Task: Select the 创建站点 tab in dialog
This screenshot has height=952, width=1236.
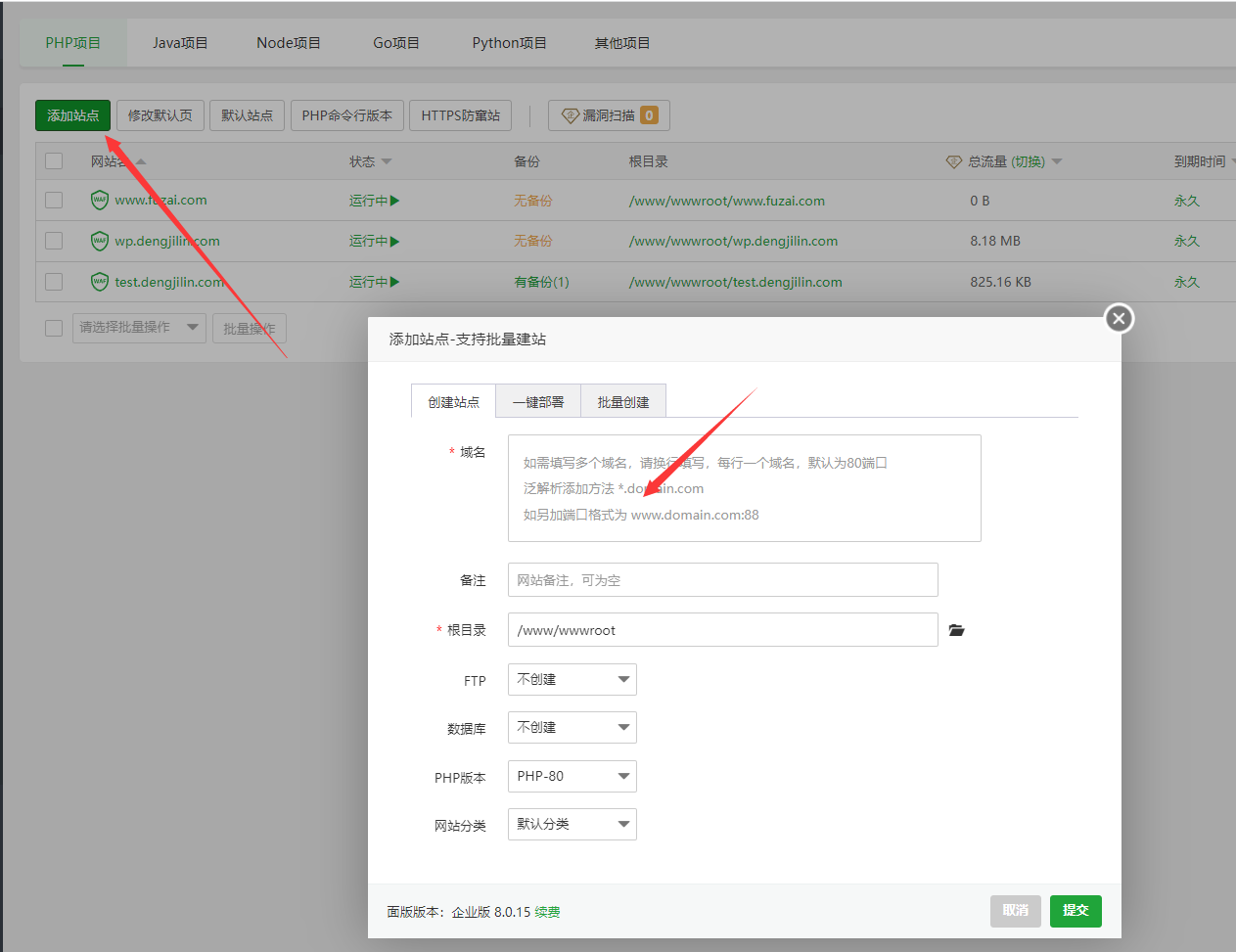Action: click(454, 401)
